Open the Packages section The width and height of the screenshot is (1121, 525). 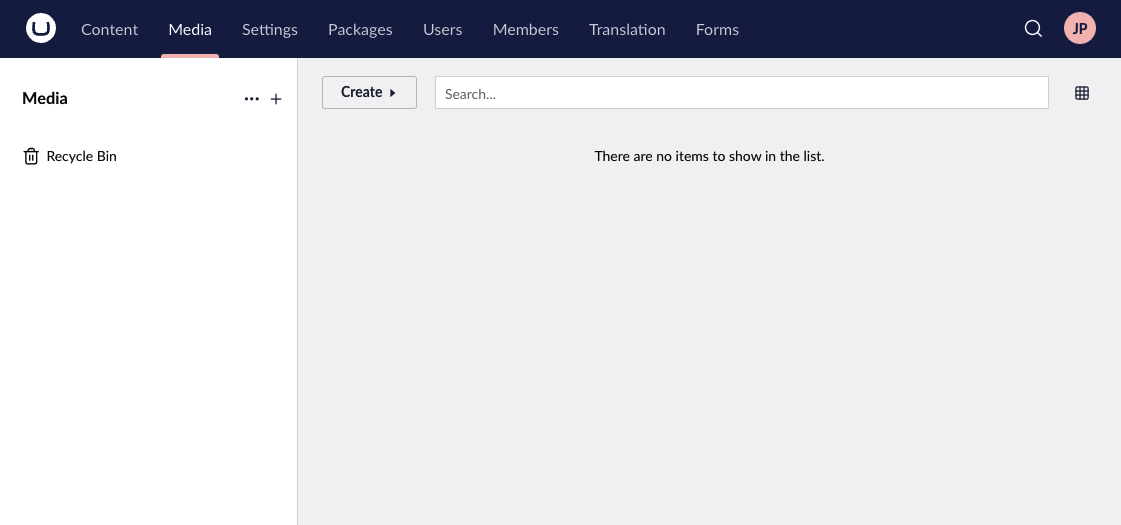pyautogui.click(x=360, y=29)
